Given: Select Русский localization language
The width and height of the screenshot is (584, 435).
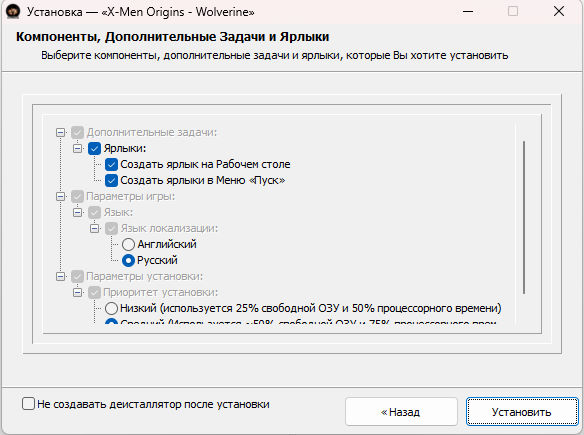Looking at the screenshot, I should [128, 260].
